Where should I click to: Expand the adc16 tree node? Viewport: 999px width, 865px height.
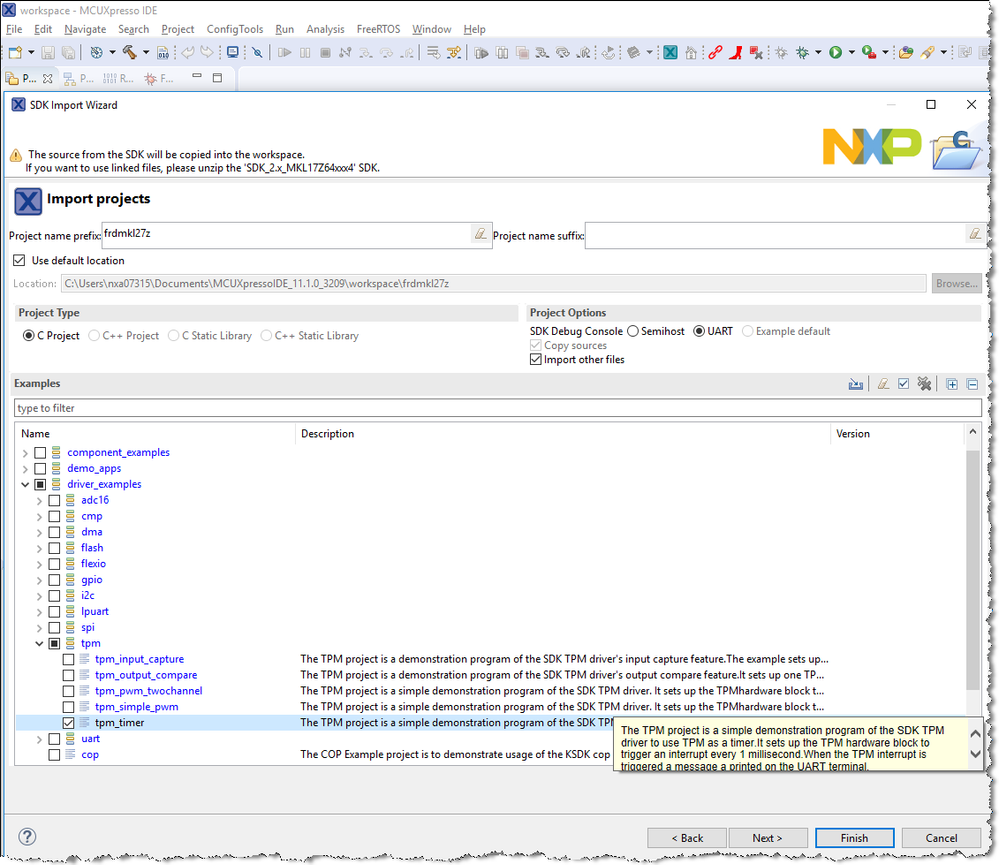[39, 500]
